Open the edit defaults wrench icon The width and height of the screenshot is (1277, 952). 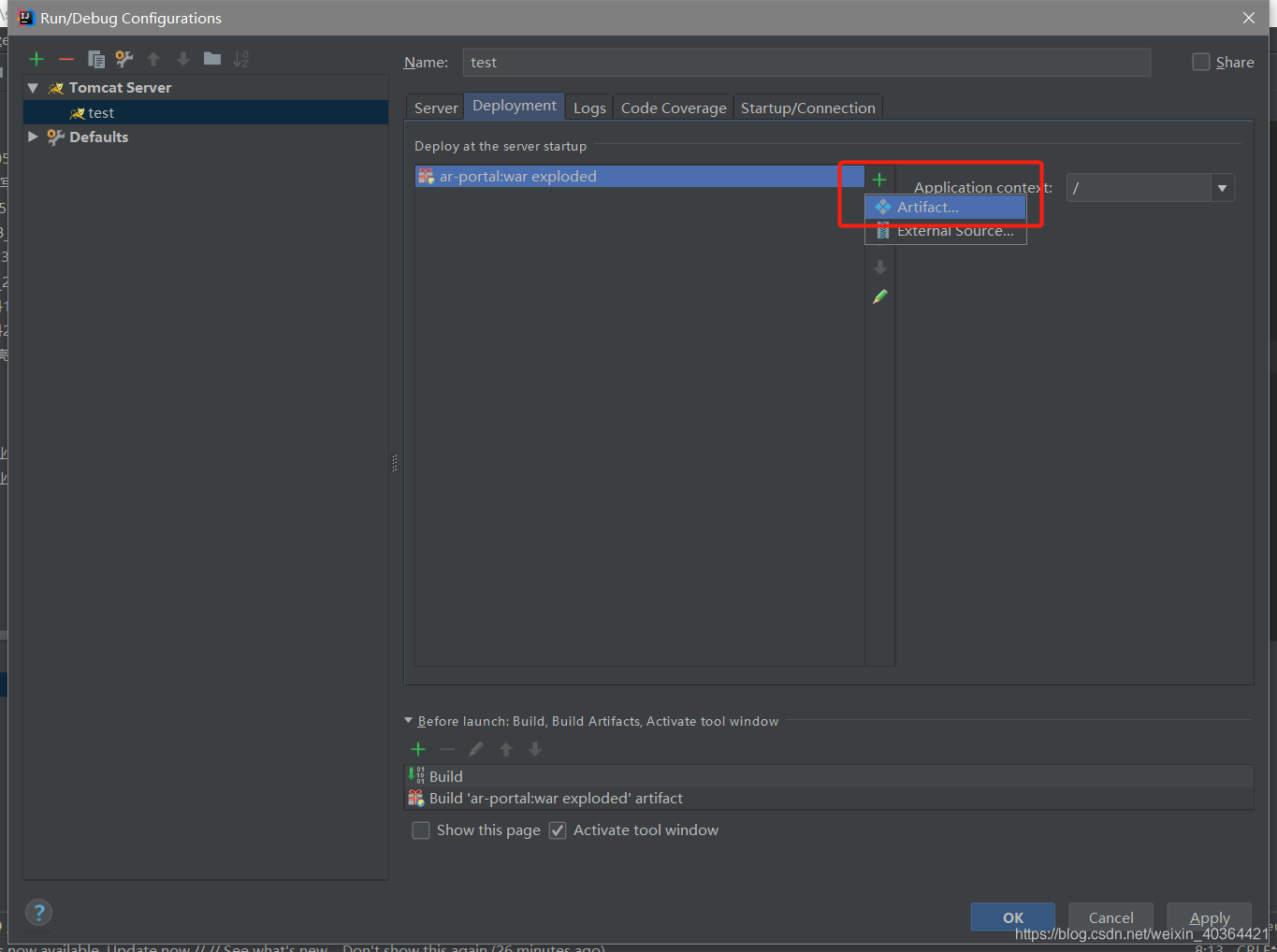coord(124,59)
